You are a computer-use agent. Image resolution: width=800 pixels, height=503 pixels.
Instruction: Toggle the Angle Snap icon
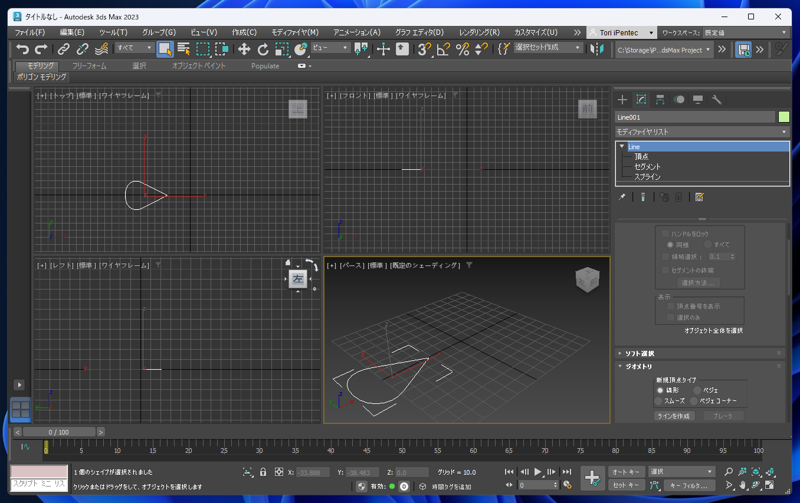(x=443, y=49)
